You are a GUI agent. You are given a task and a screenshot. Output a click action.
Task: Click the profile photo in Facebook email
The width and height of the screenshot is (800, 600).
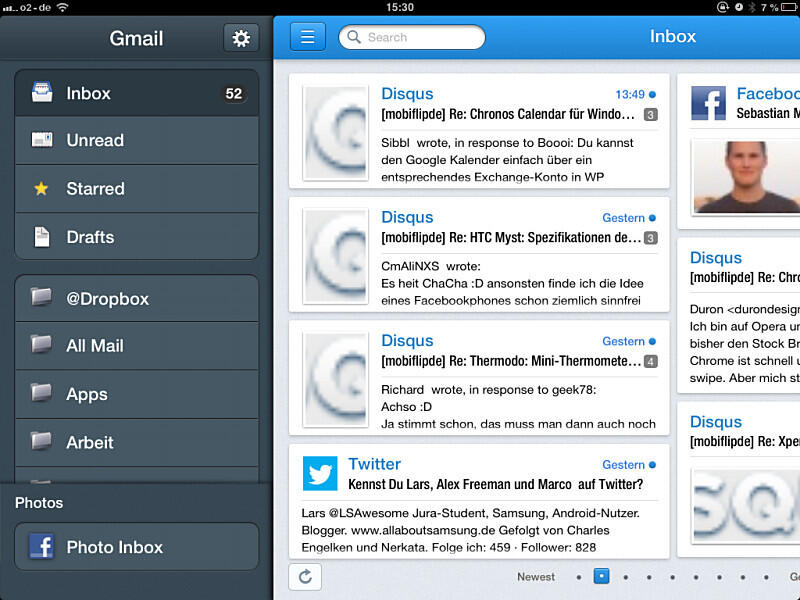point(746,177)
